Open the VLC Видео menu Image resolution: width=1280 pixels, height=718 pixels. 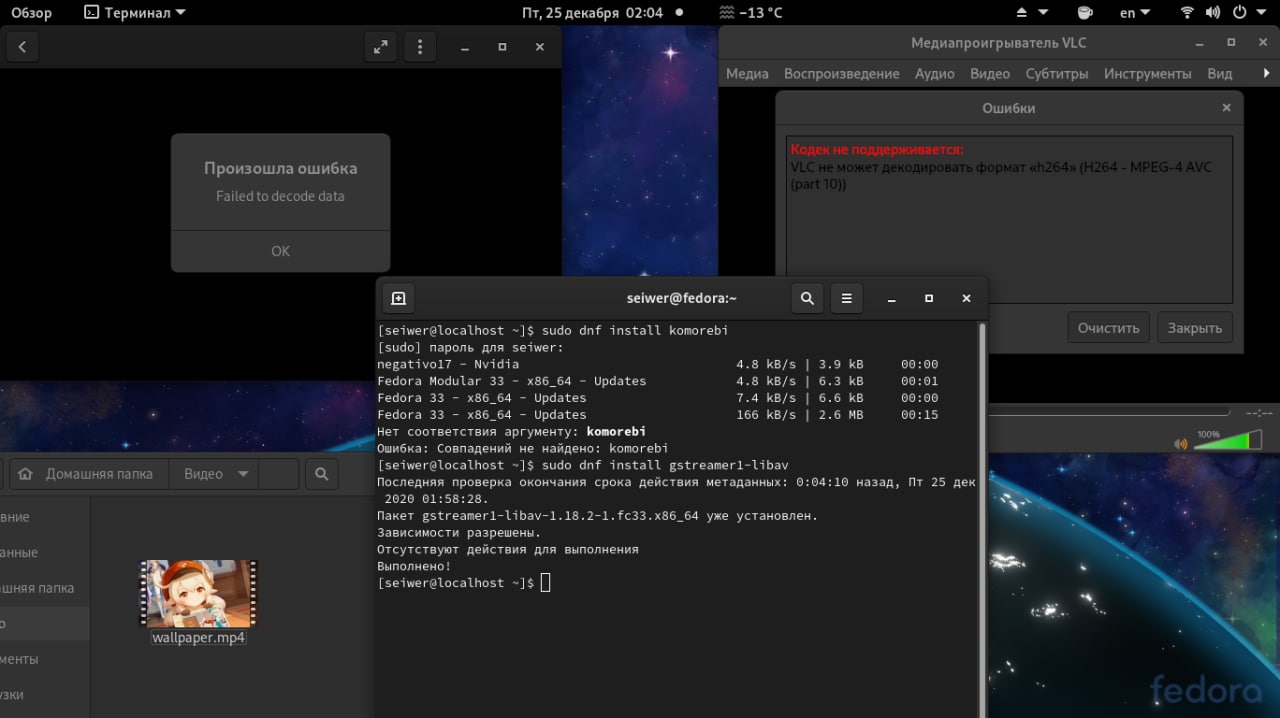click(x=990, y=73)
